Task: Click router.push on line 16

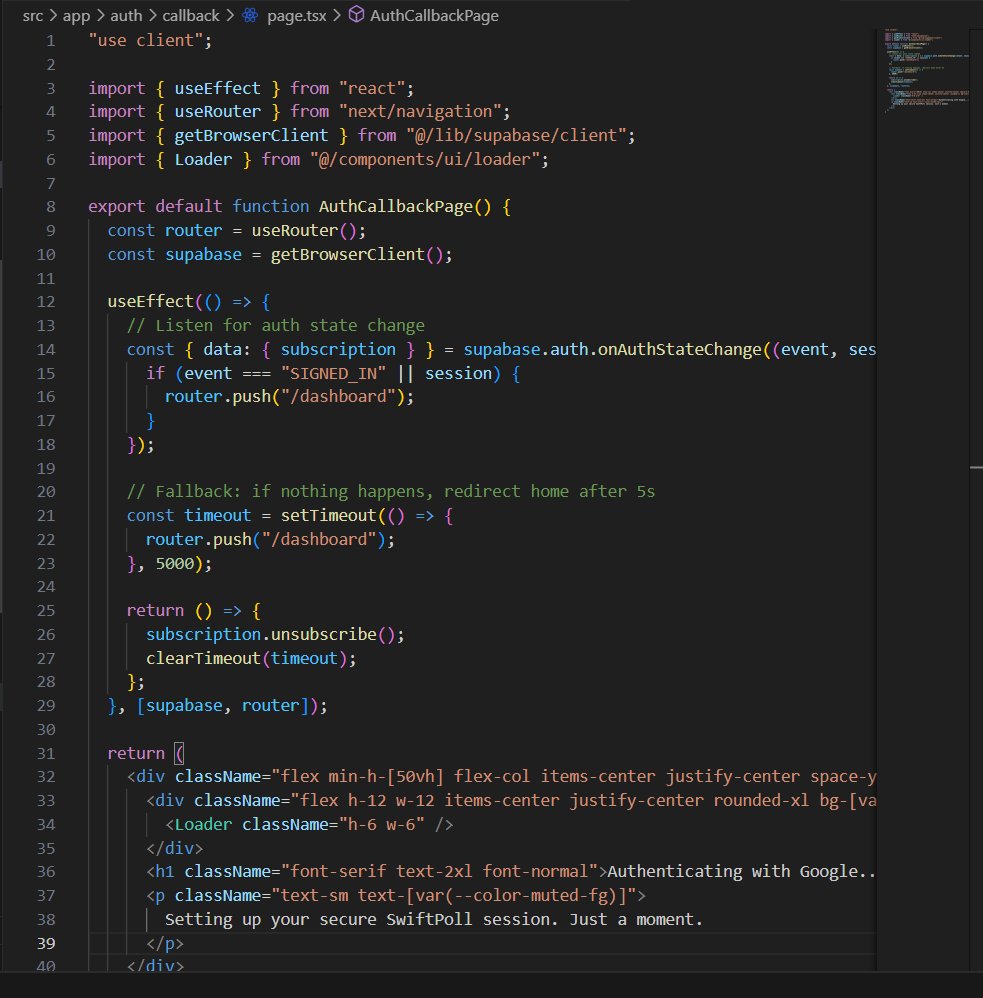Action: click(x=218, y=397)
